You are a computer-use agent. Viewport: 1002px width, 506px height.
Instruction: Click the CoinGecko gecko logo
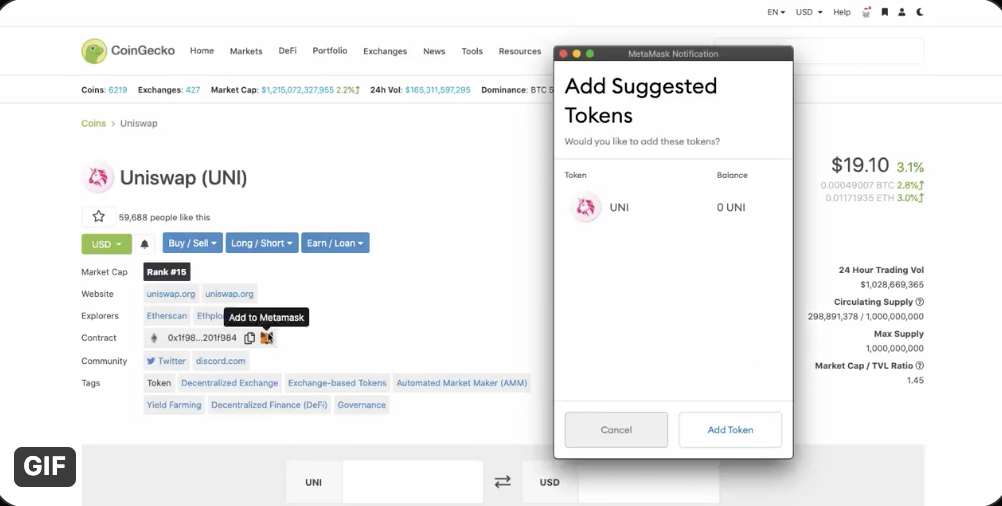[94, 51]
